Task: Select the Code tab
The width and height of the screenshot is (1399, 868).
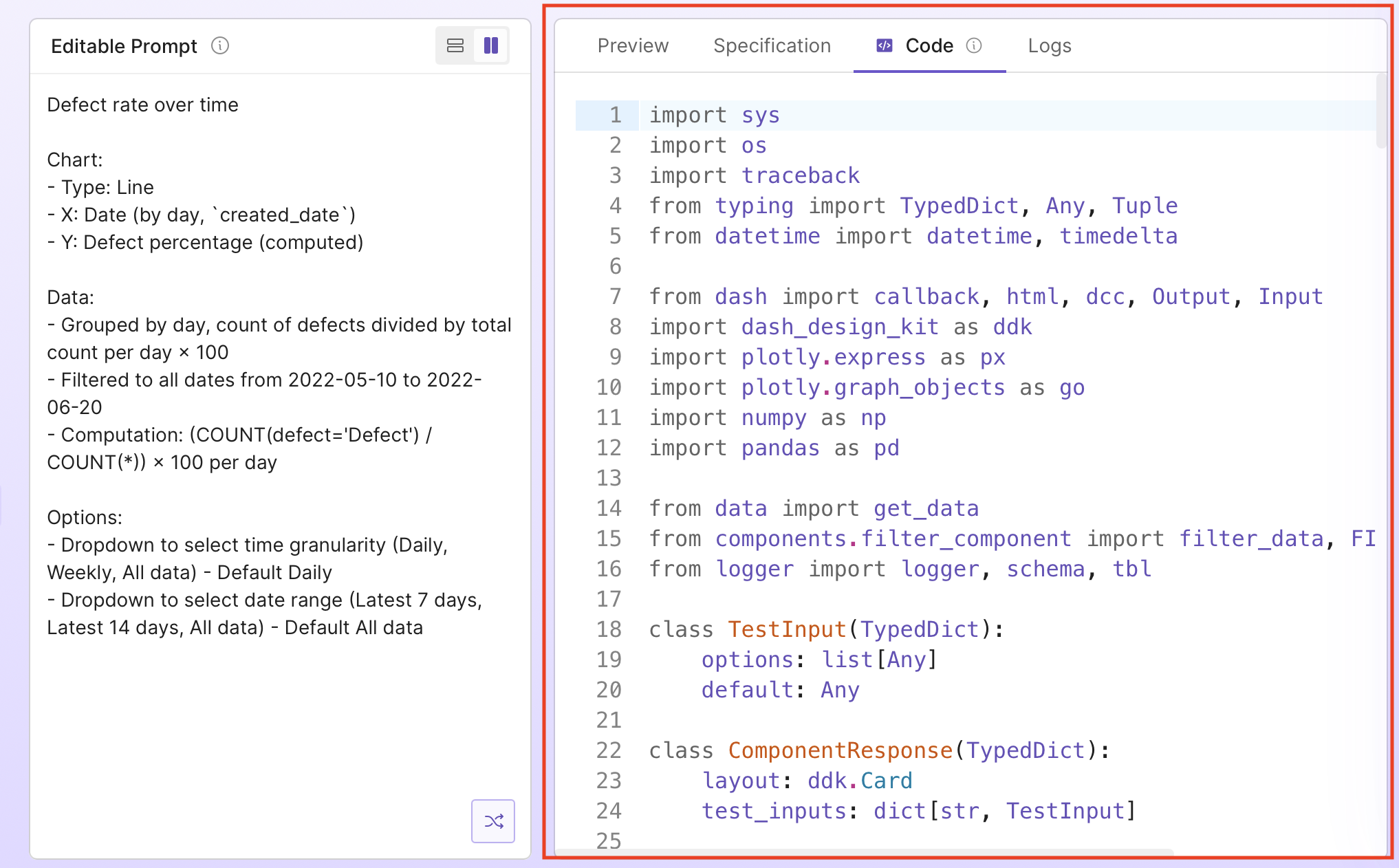Action: pyautogui.click(x=929, y=45)
